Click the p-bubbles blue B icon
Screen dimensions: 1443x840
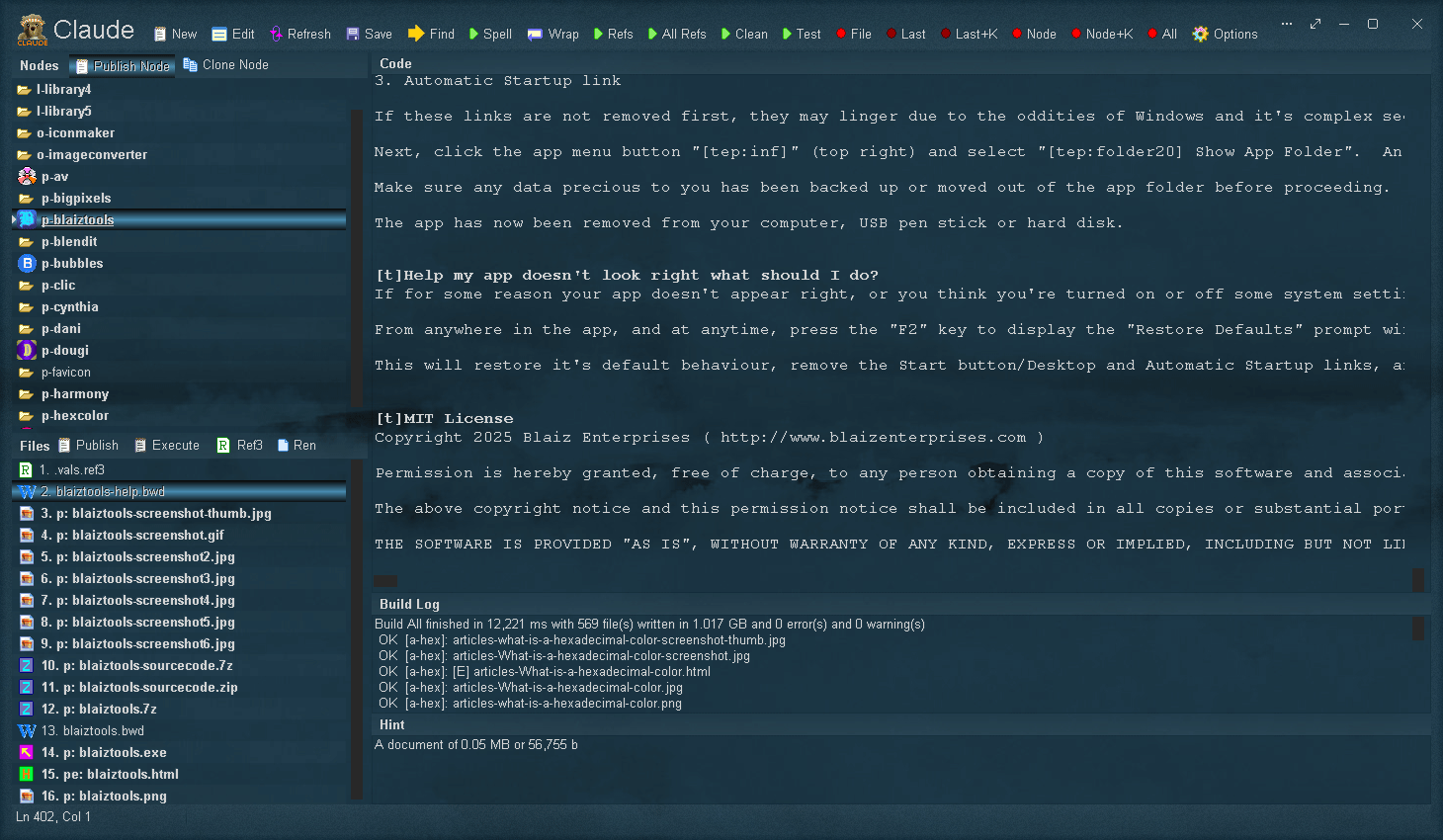(27, 263)
